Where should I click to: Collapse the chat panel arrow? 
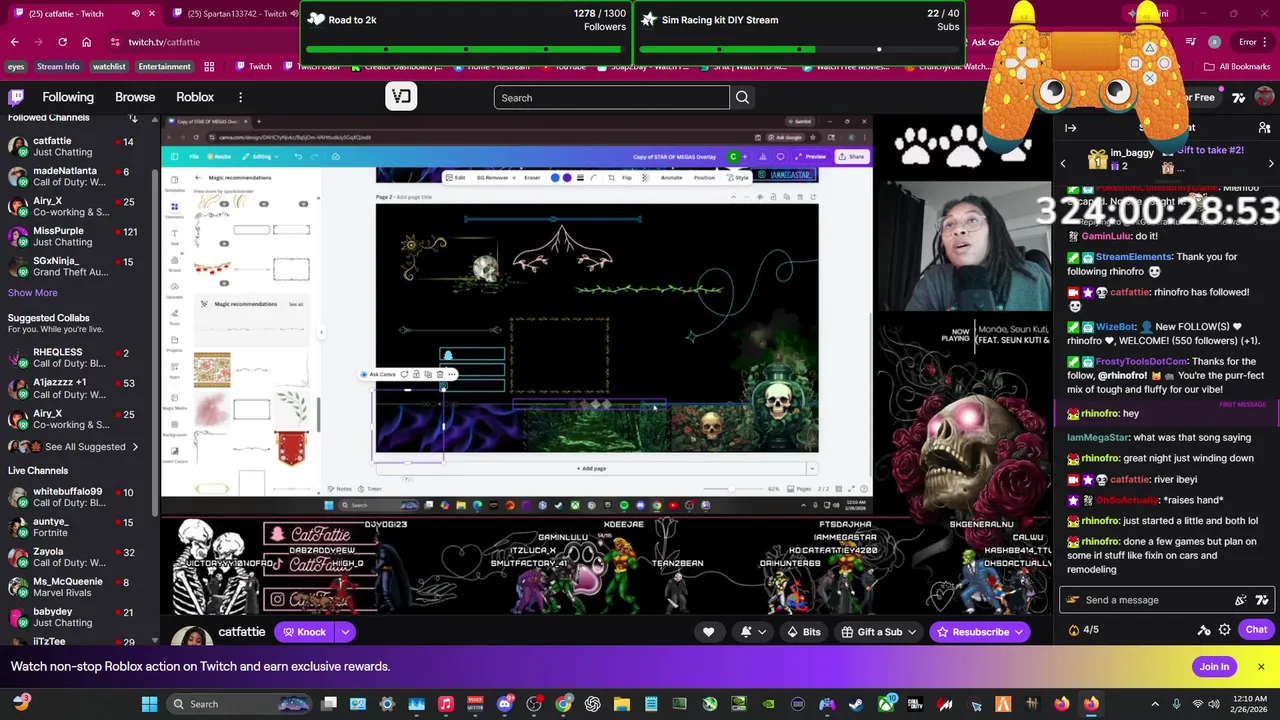[1070, 128]
